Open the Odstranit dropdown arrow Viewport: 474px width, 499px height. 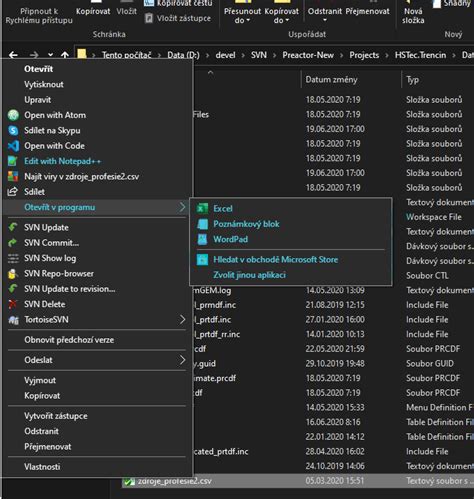[x=325, y=20]
